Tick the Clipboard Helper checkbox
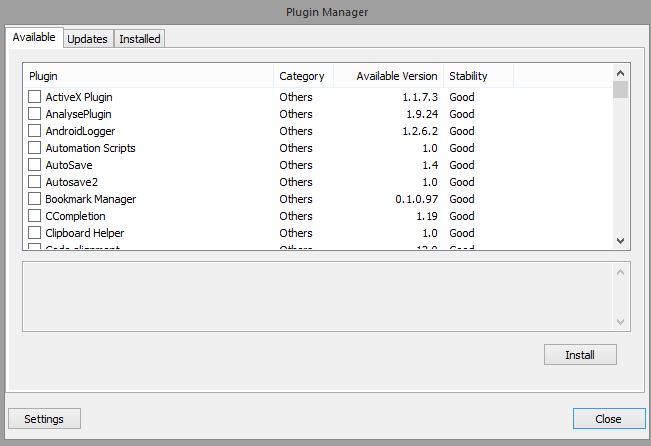This screenshot has width=651, height=446. [x=35, y=233]
